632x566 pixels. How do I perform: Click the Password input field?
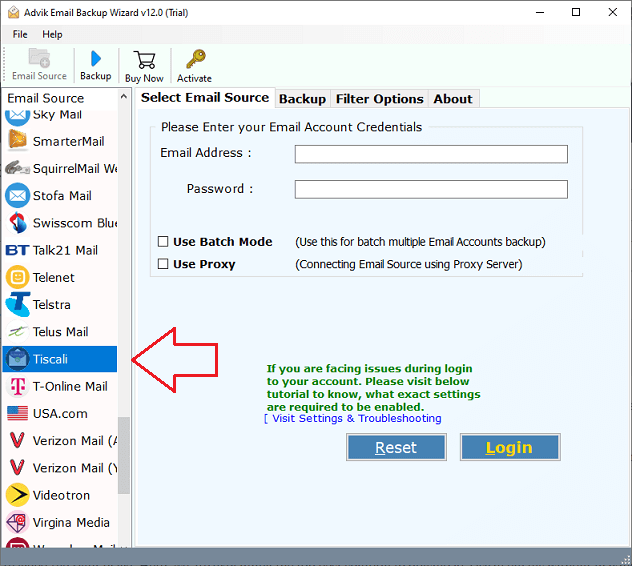pos(431,189)
